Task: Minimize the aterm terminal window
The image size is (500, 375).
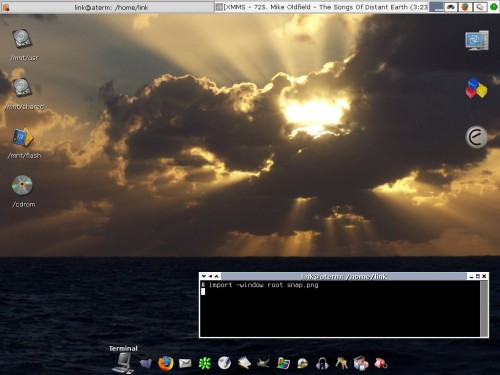Action: coord(471,276)
